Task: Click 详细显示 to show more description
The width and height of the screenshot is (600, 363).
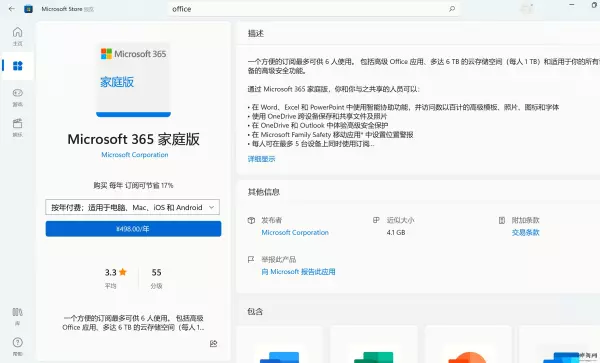Action: [261, 159]
